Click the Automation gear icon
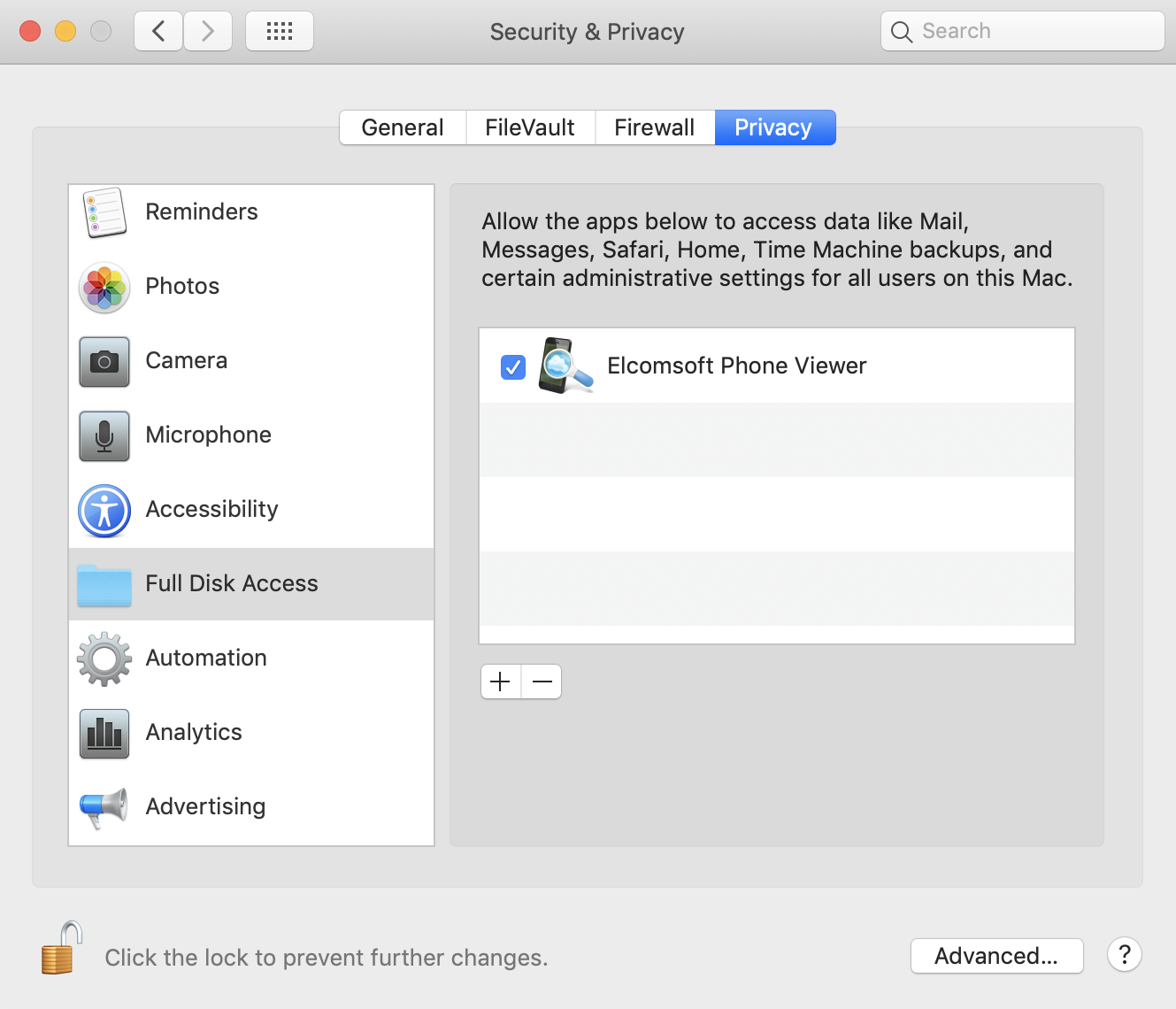This screenshot has height=1009, width=1176. click(104, 659)
